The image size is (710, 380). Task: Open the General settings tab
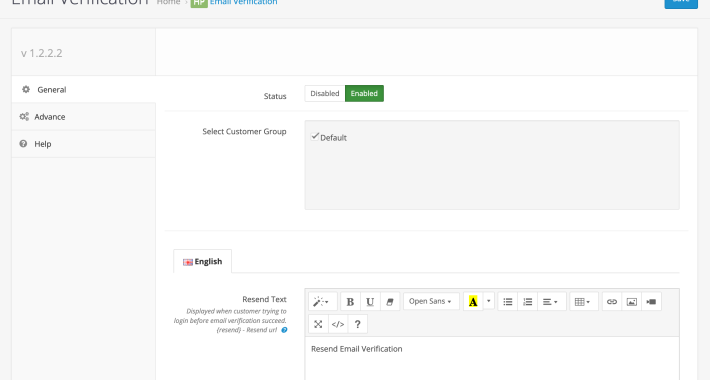pyautogui.click(x=84, y=90)
